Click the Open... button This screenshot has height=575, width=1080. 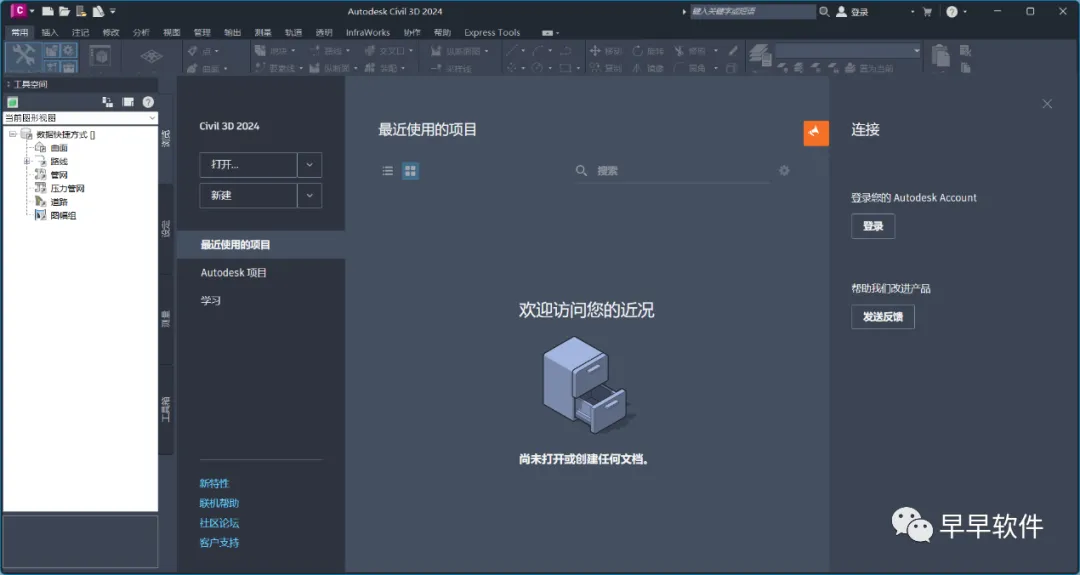pos(248,165)
